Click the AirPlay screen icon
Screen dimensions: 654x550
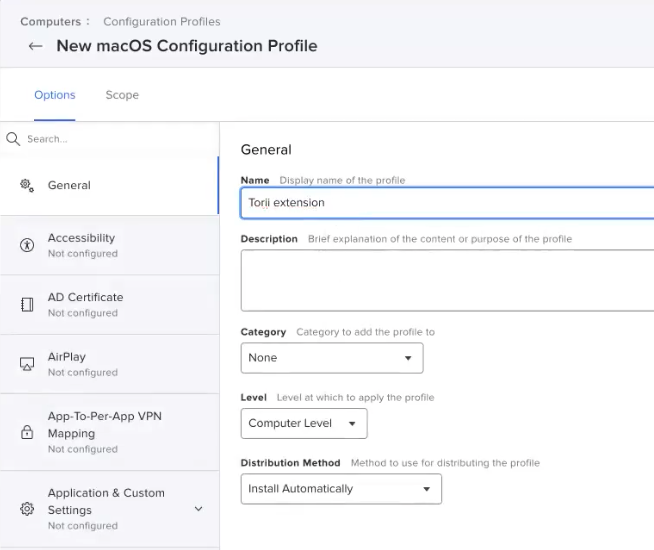tap(27, 364)
